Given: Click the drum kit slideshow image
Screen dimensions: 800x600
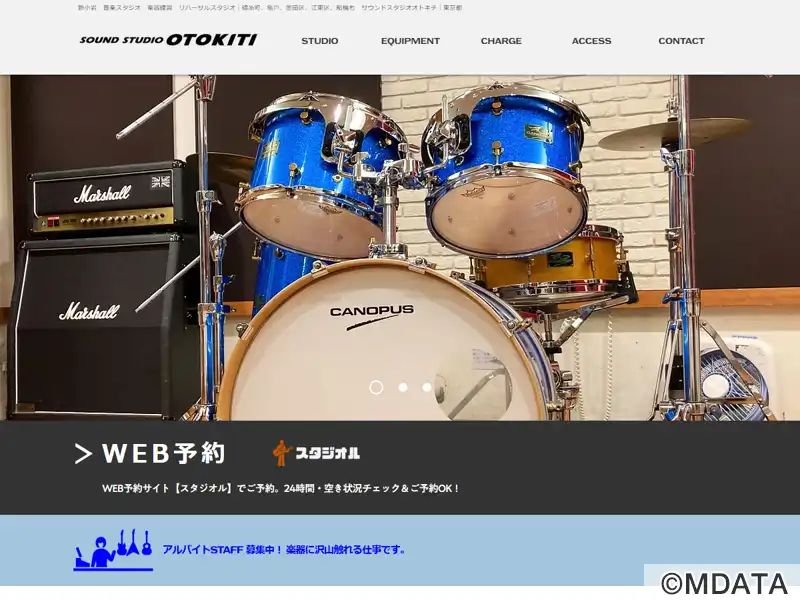Looking at the screenshot, I should click(400, 247).
